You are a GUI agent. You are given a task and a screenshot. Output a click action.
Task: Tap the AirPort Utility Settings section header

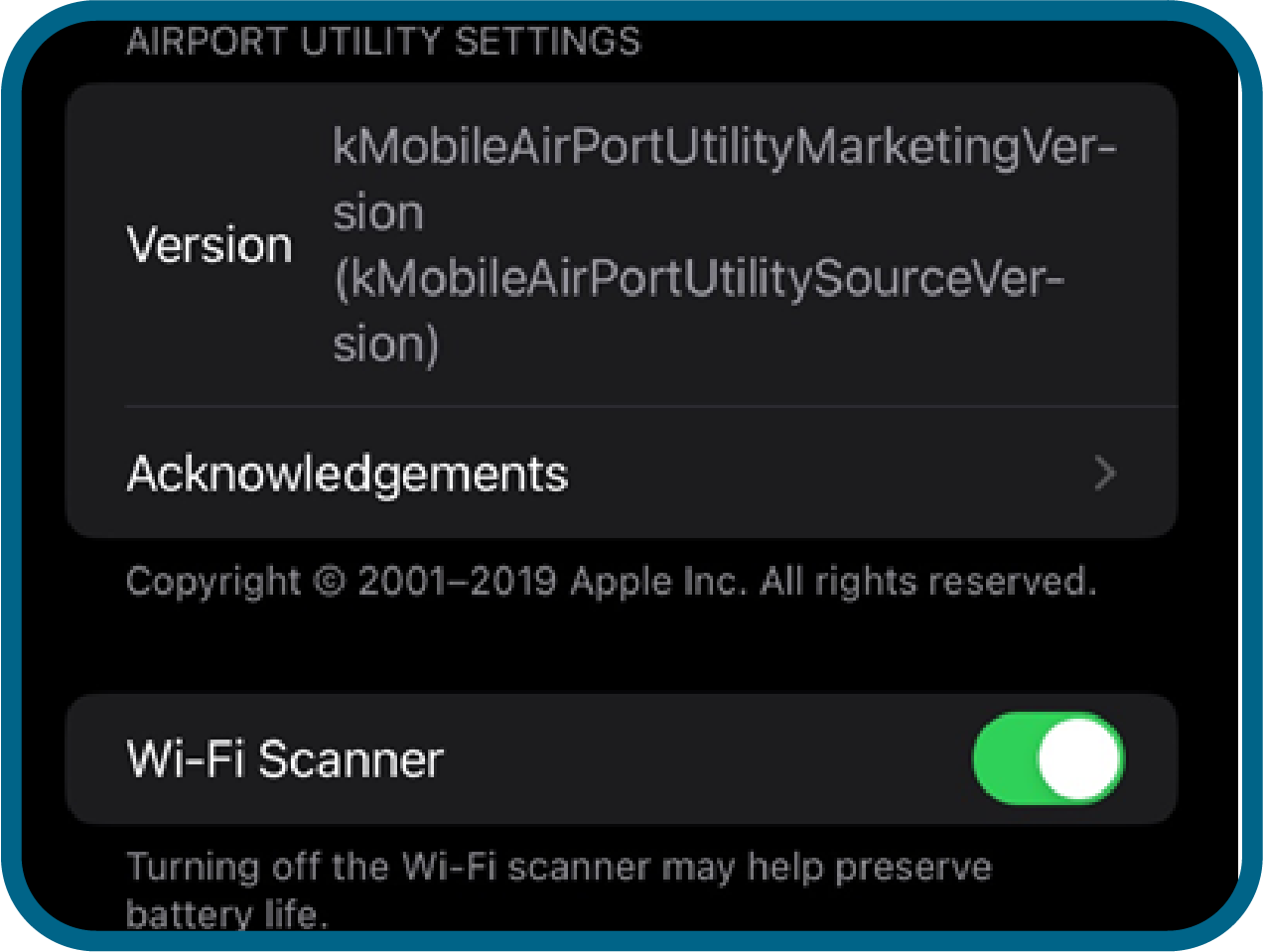pos(384,42)
